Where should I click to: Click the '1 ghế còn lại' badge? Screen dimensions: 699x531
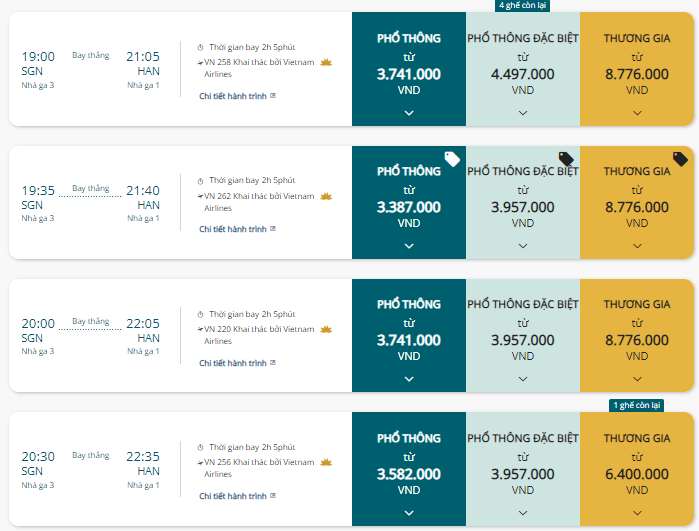(x=637, y=405)
